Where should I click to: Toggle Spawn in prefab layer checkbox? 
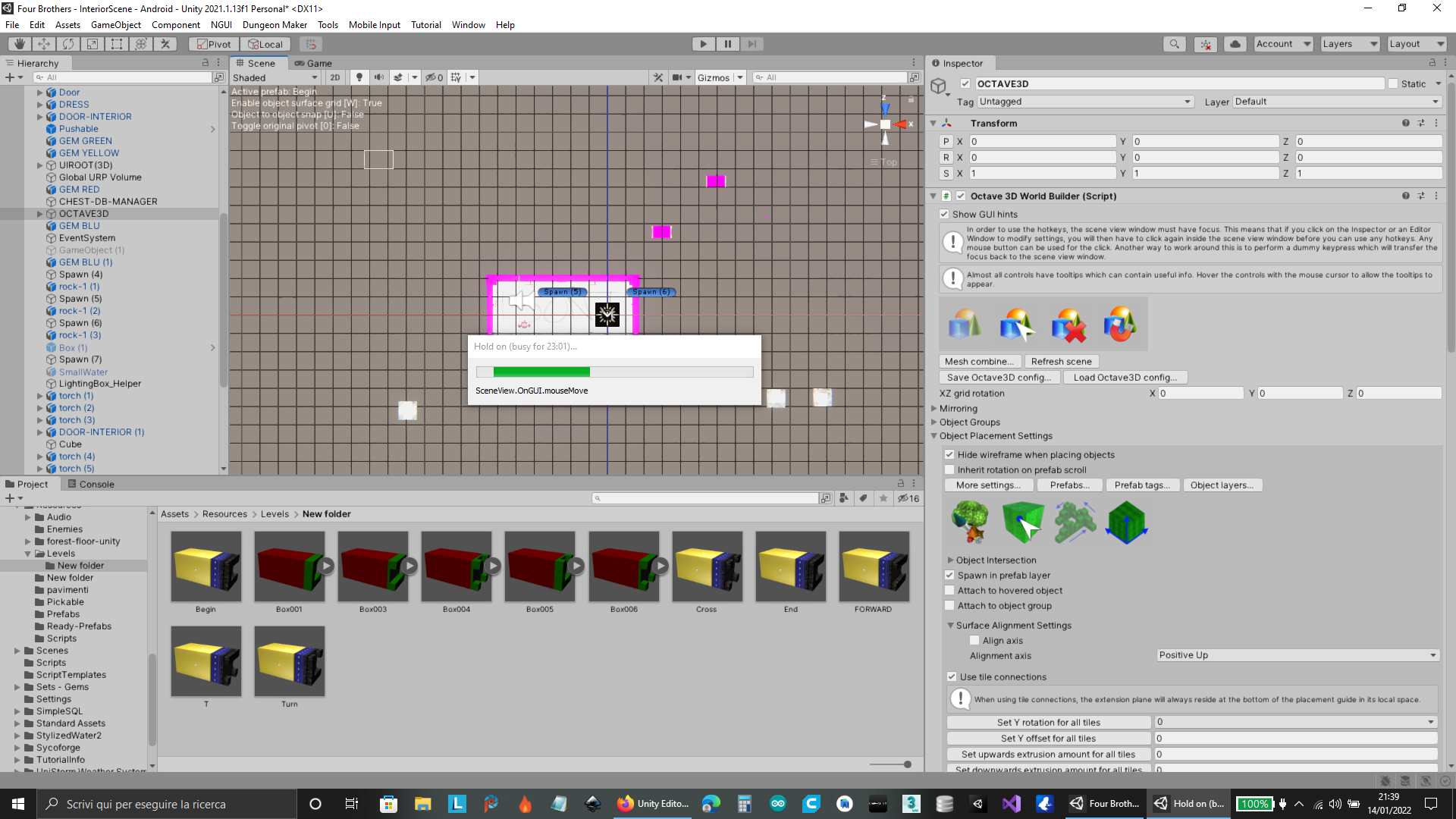coord(949,576)
